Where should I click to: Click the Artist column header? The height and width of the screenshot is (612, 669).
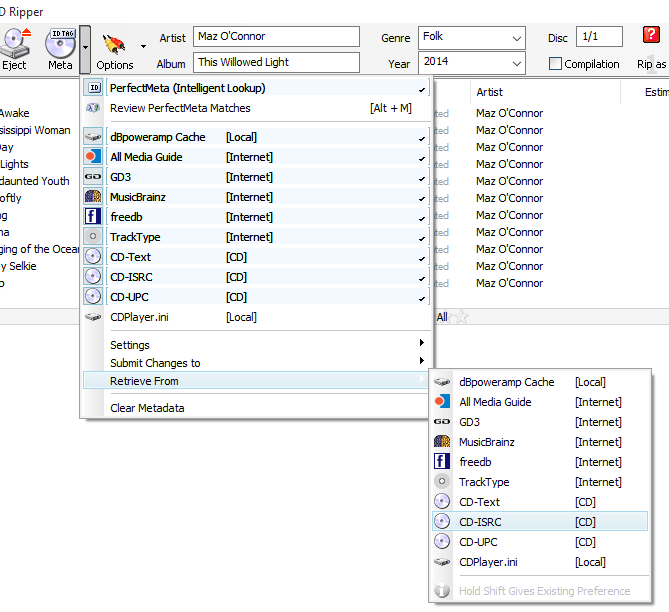pos(490,92)
